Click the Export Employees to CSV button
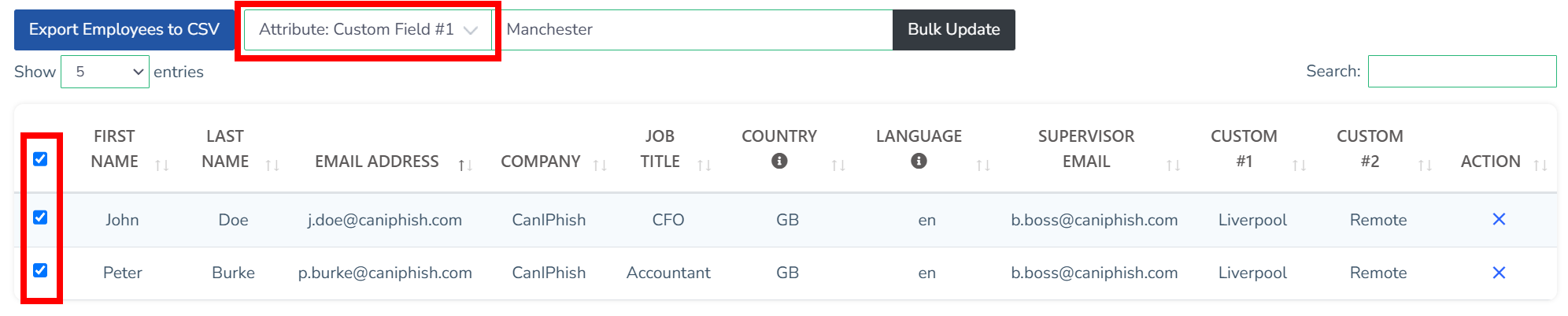 pyautogui.click(x=124, y=30)
